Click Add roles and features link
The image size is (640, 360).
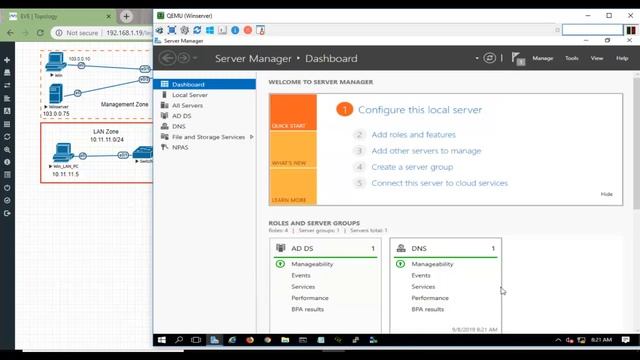pos(413,135)
